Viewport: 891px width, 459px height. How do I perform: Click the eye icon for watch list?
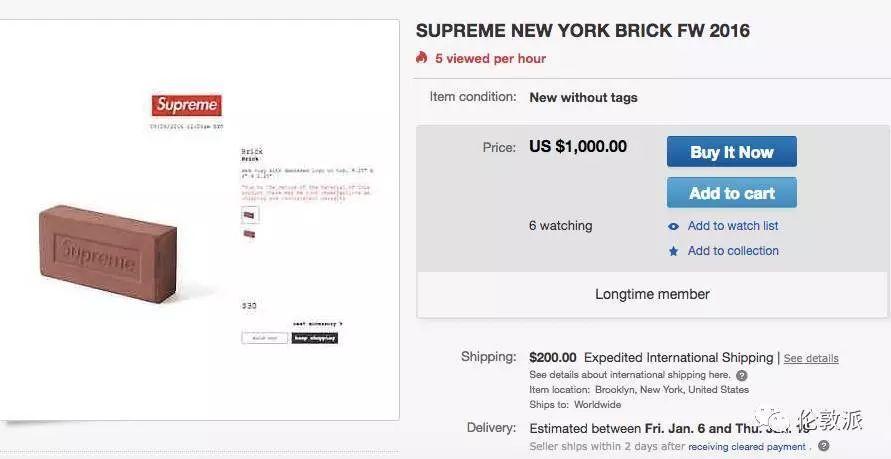point(673,226)
